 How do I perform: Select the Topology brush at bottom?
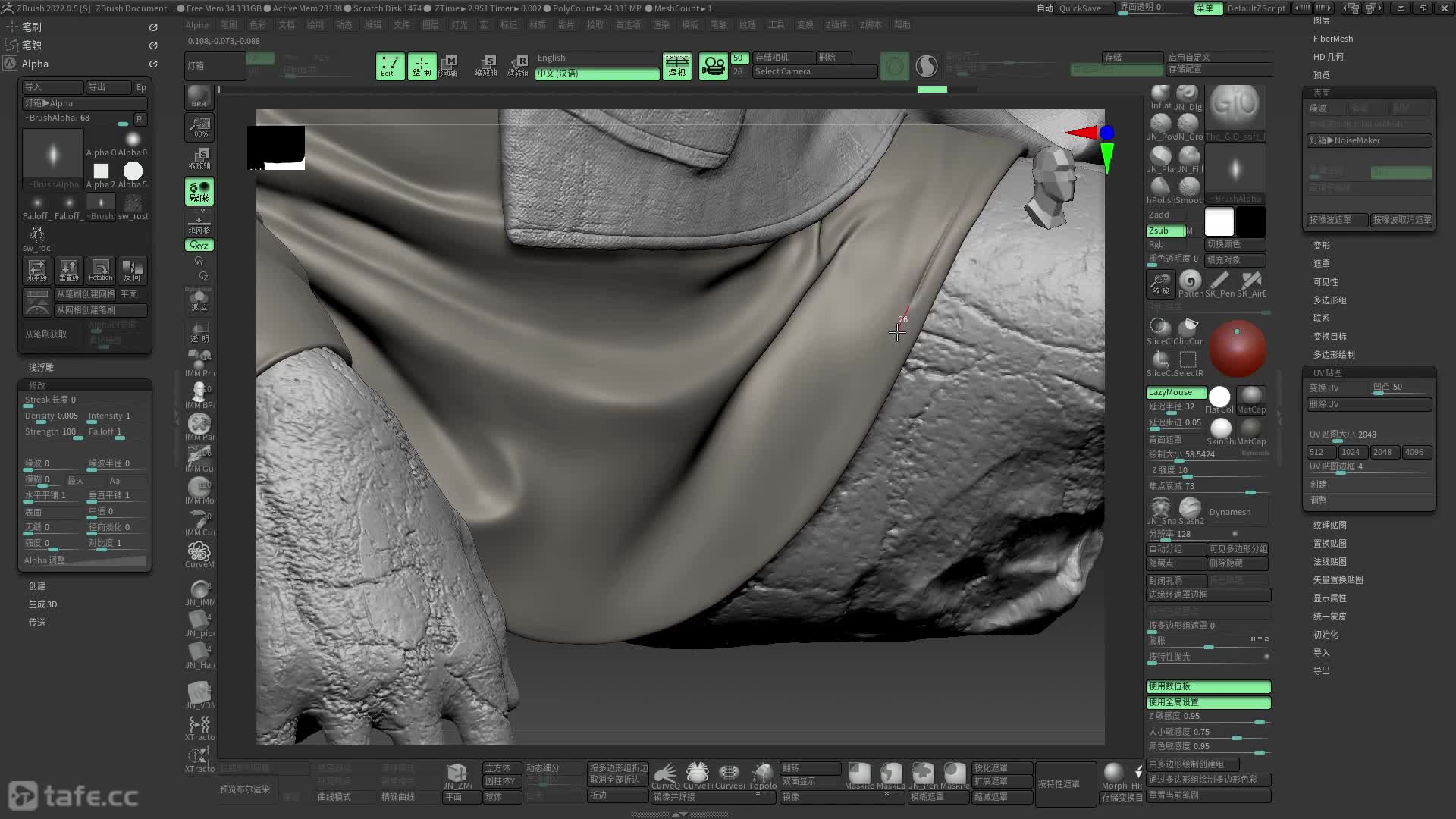(762, 776)
